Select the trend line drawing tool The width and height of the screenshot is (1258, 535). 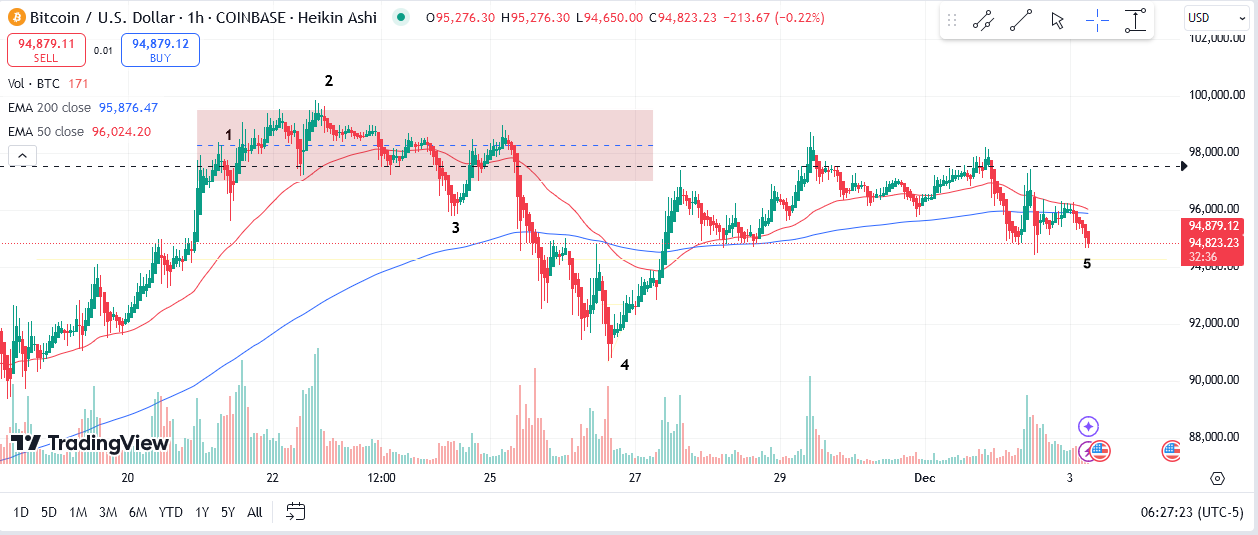1021,20
